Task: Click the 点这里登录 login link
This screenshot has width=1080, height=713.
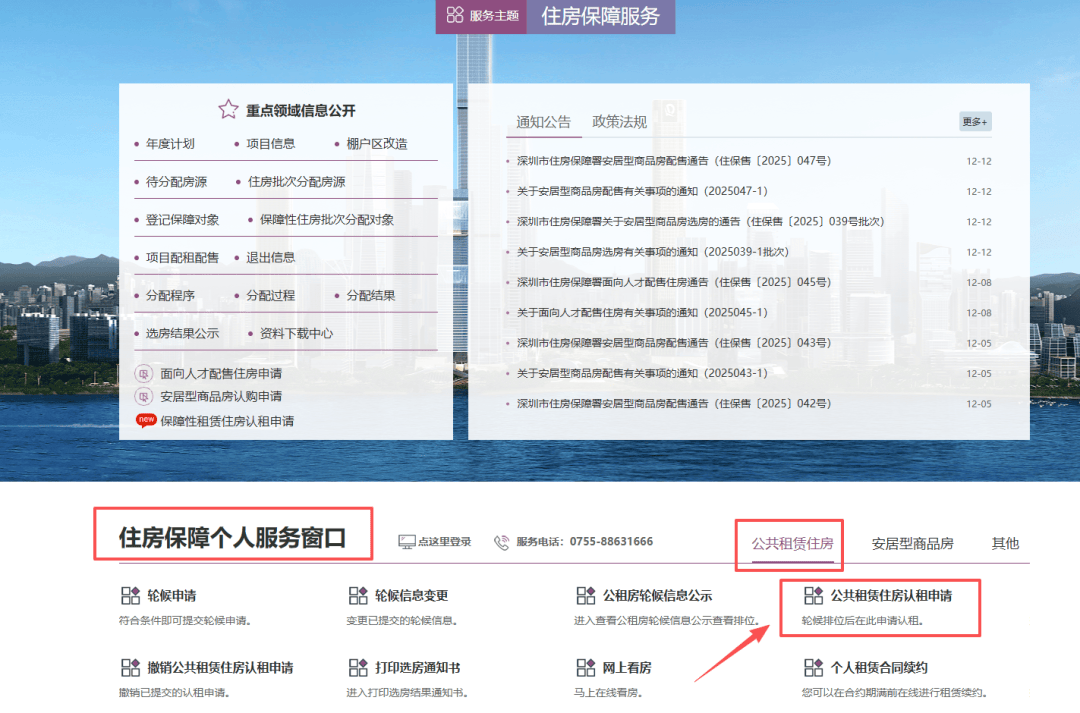Action: tap(447, 541)
